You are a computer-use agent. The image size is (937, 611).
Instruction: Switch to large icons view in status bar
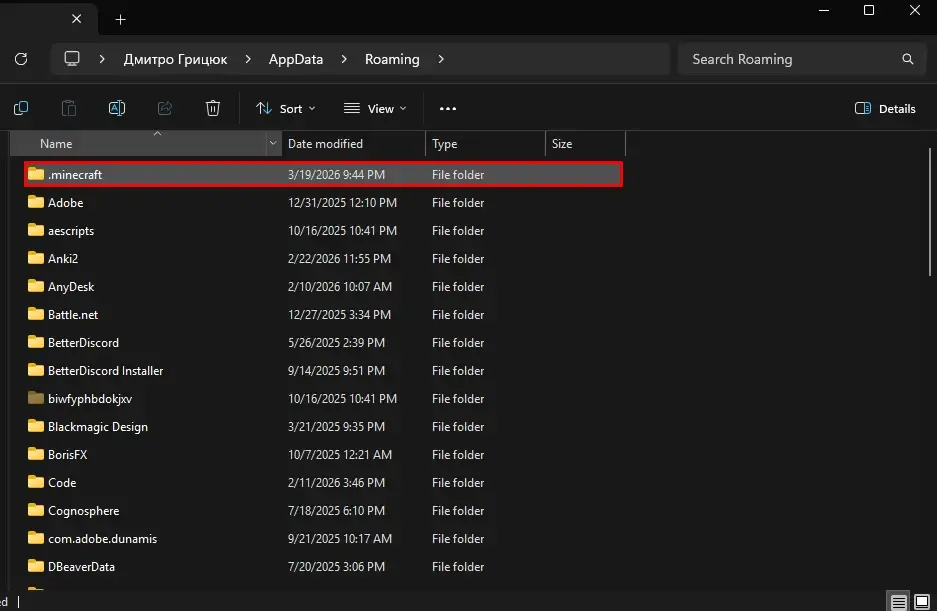[x=921, y=602]
